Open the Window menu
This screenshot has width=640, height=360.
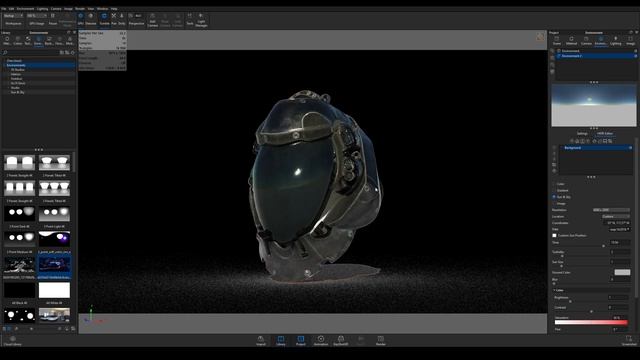point(102,9)
